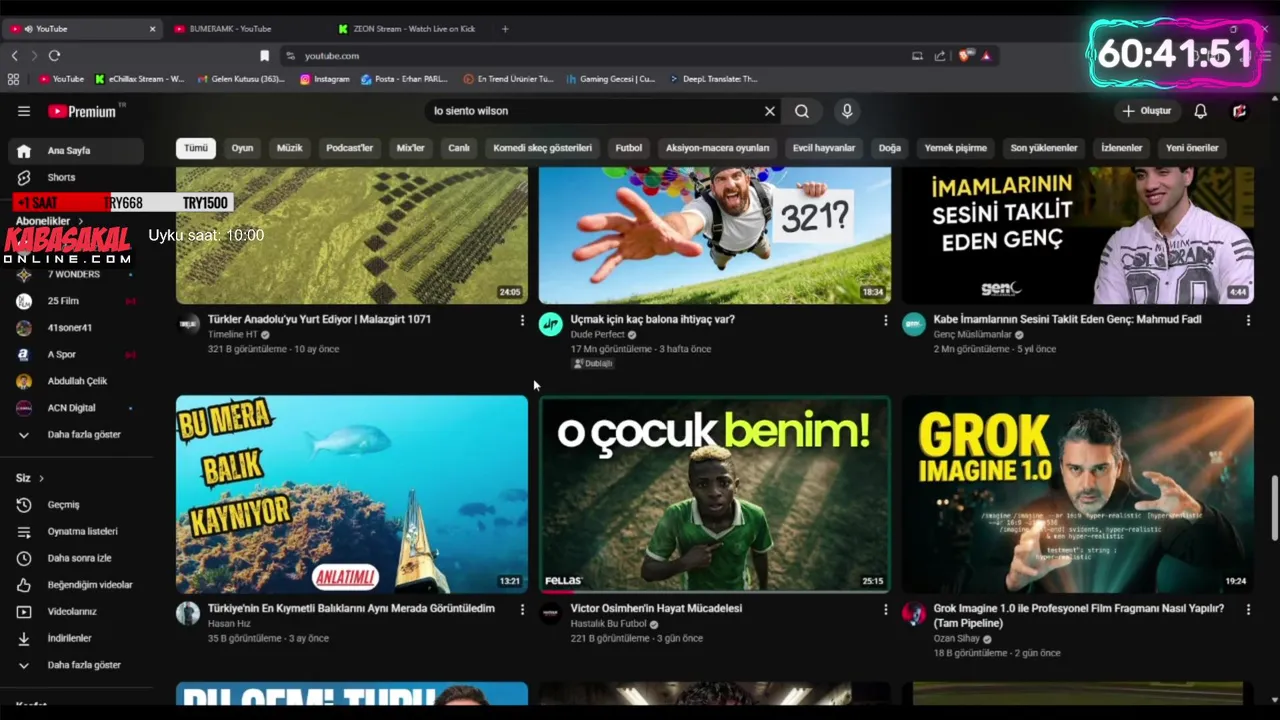Image resolution: width=1280 pixels, height=720 pixels.
Task: Click the Brave shields icon
Action: [x=965, y=56]
